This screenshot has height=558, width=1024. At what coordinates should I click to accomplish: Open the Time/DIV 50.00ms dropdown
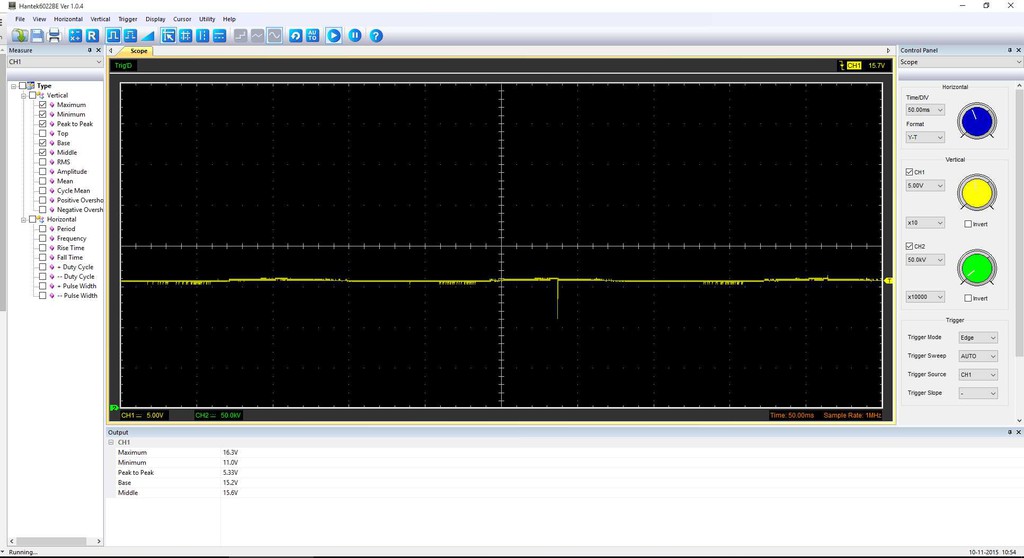925,109
